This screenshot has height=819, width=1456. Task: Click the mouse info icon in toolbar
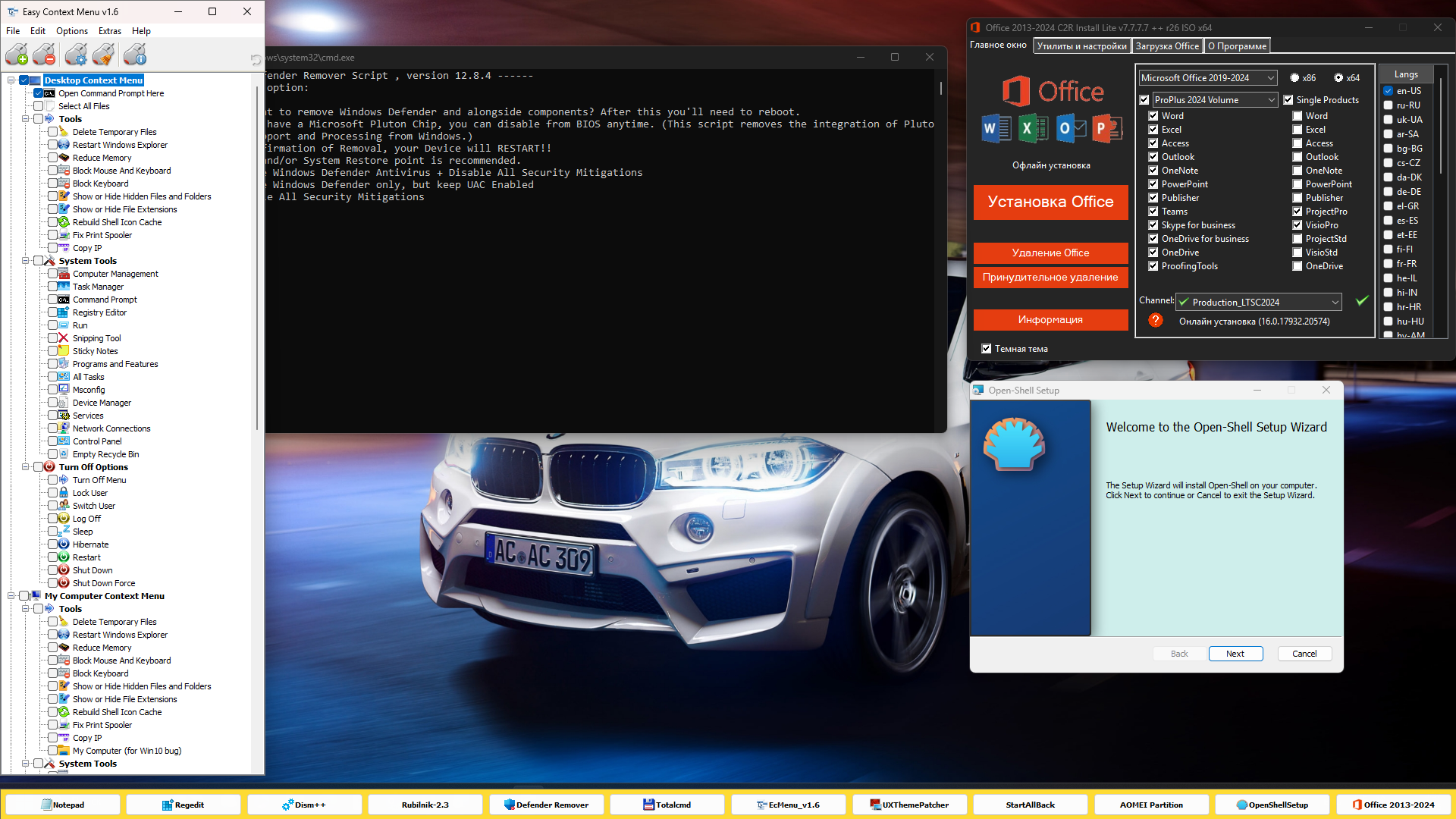134,55
